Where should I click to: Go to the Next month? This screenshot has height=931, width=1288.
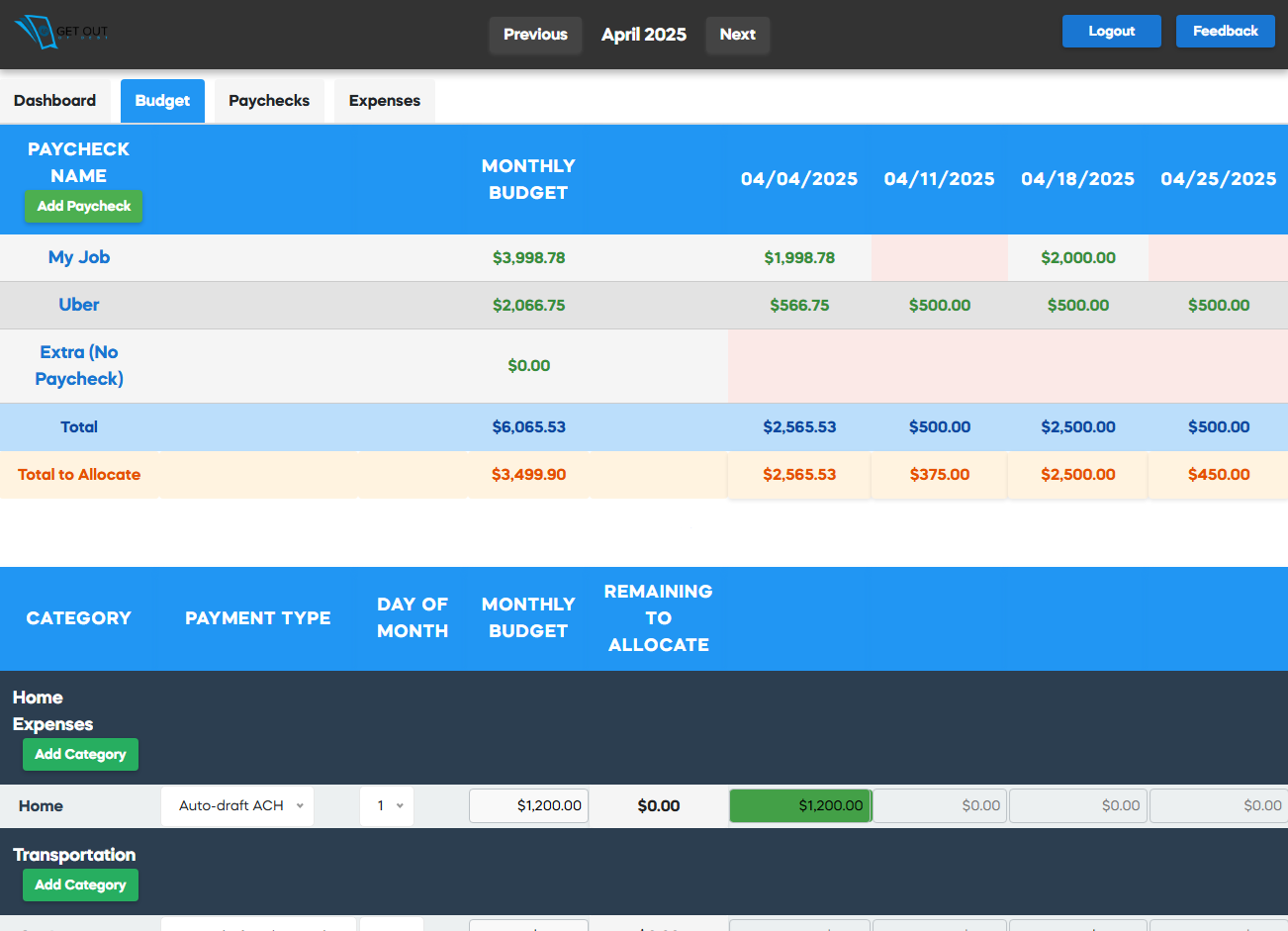[737, 35]
